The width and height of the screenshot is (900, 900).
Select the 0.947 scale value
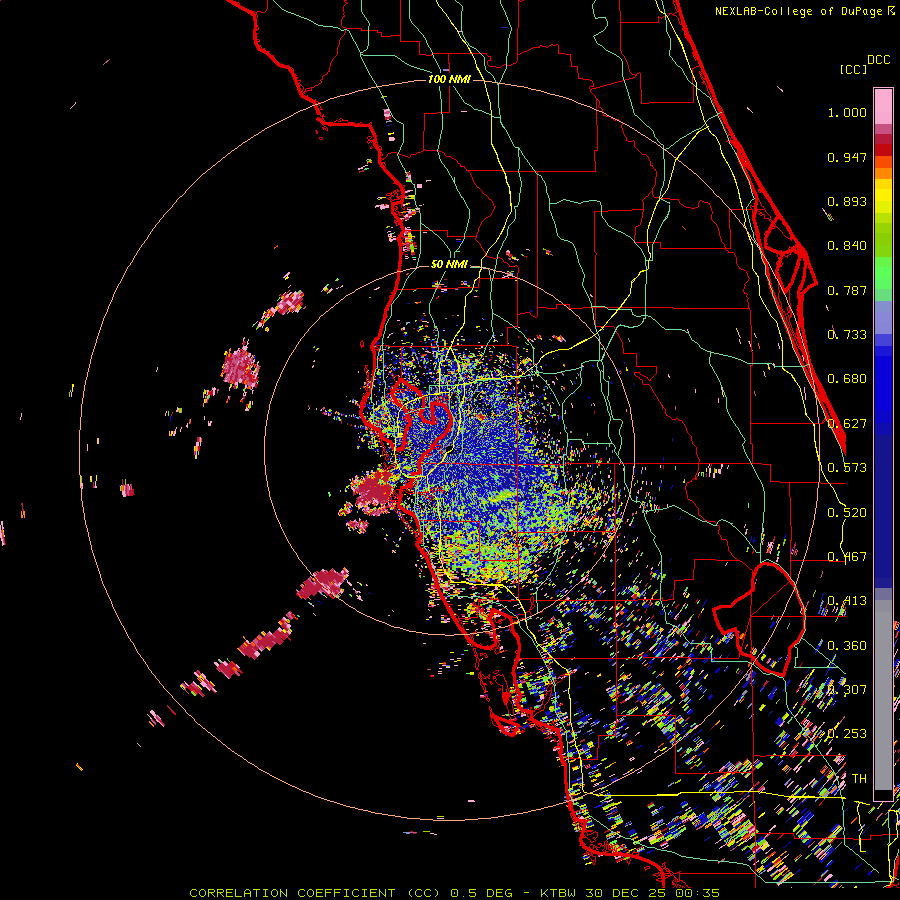pos(847,157)
